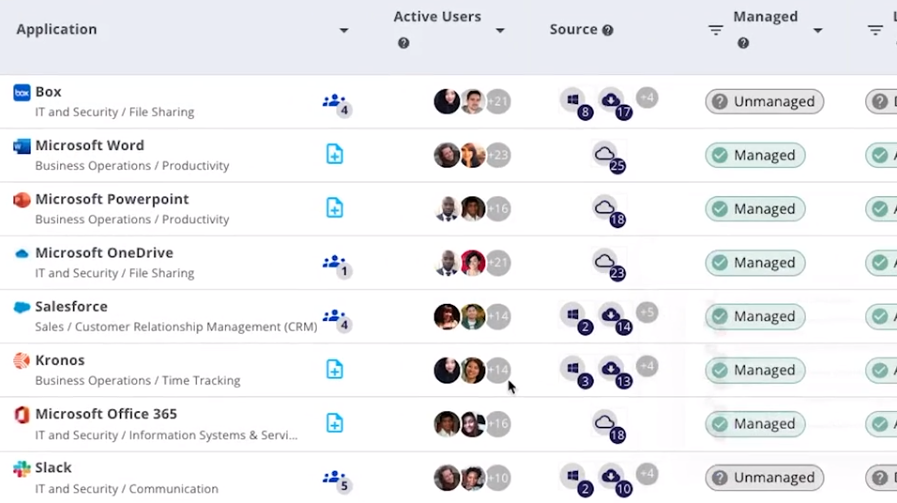This screenshot has height=503, width=897.
Task: Click the Managed badge for Kronos
Action: tap(755, 370)
